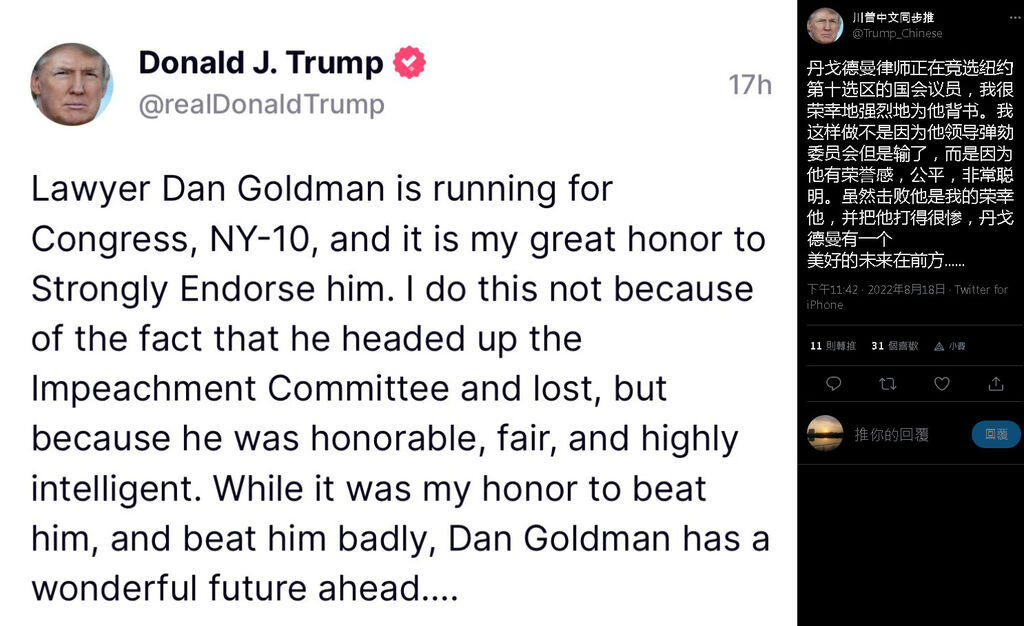Viewport: 1024px width, 626px height.
Task: Click the blue 回覆 reply button
Action: [x=996, y=434]
